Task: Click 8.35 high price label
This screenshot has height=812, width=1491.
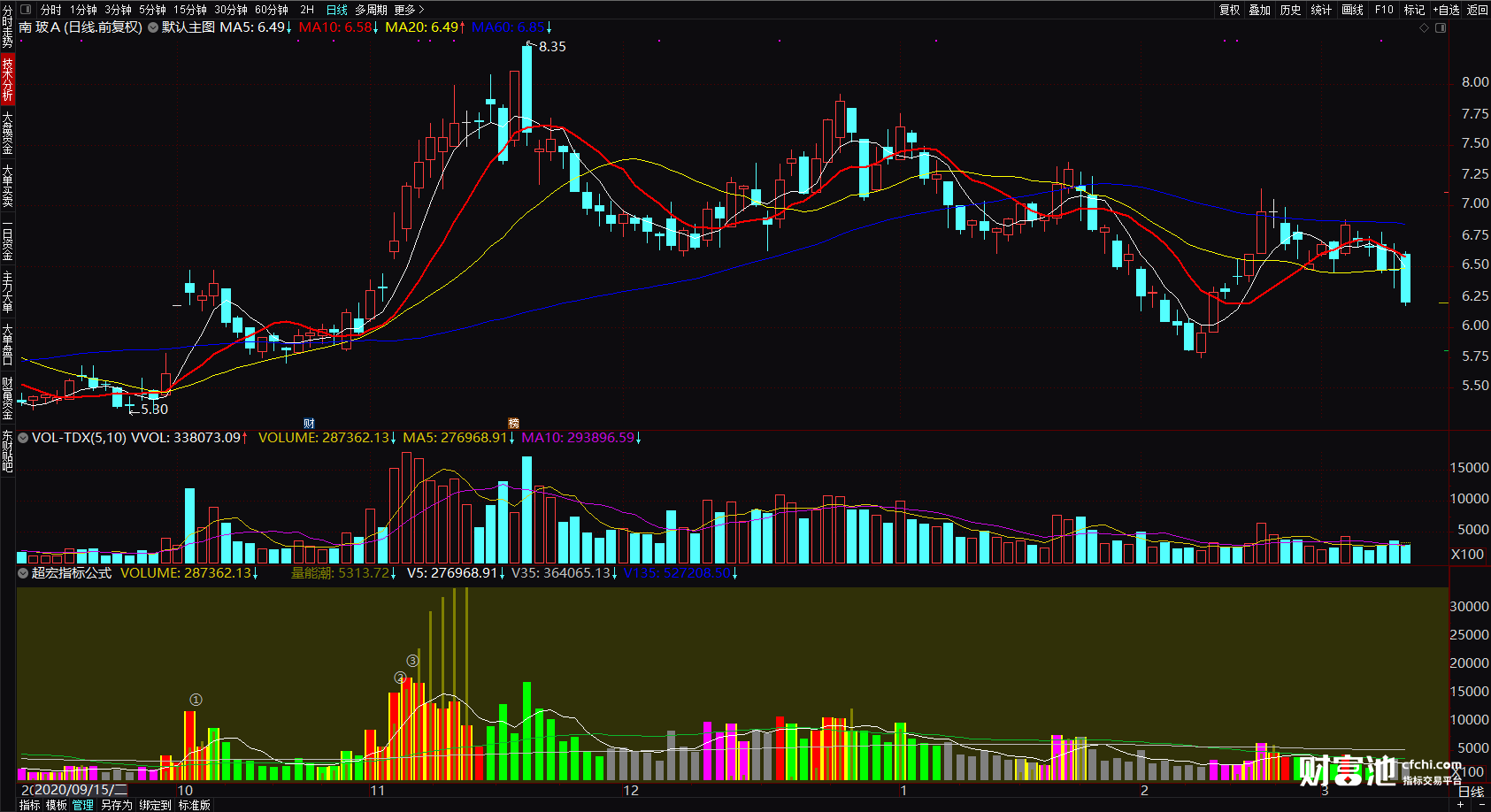Action: pos(552,47)
